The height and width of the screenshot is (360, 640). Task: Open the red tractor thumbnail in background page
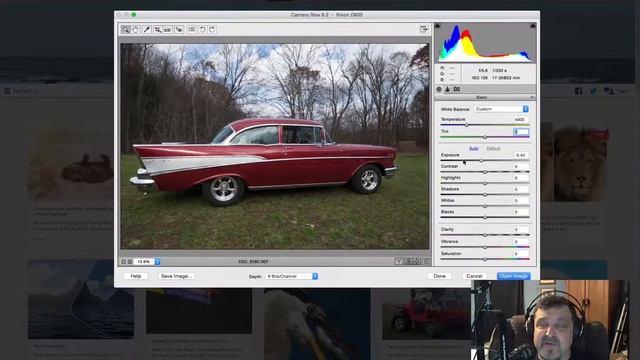[427, 314]
